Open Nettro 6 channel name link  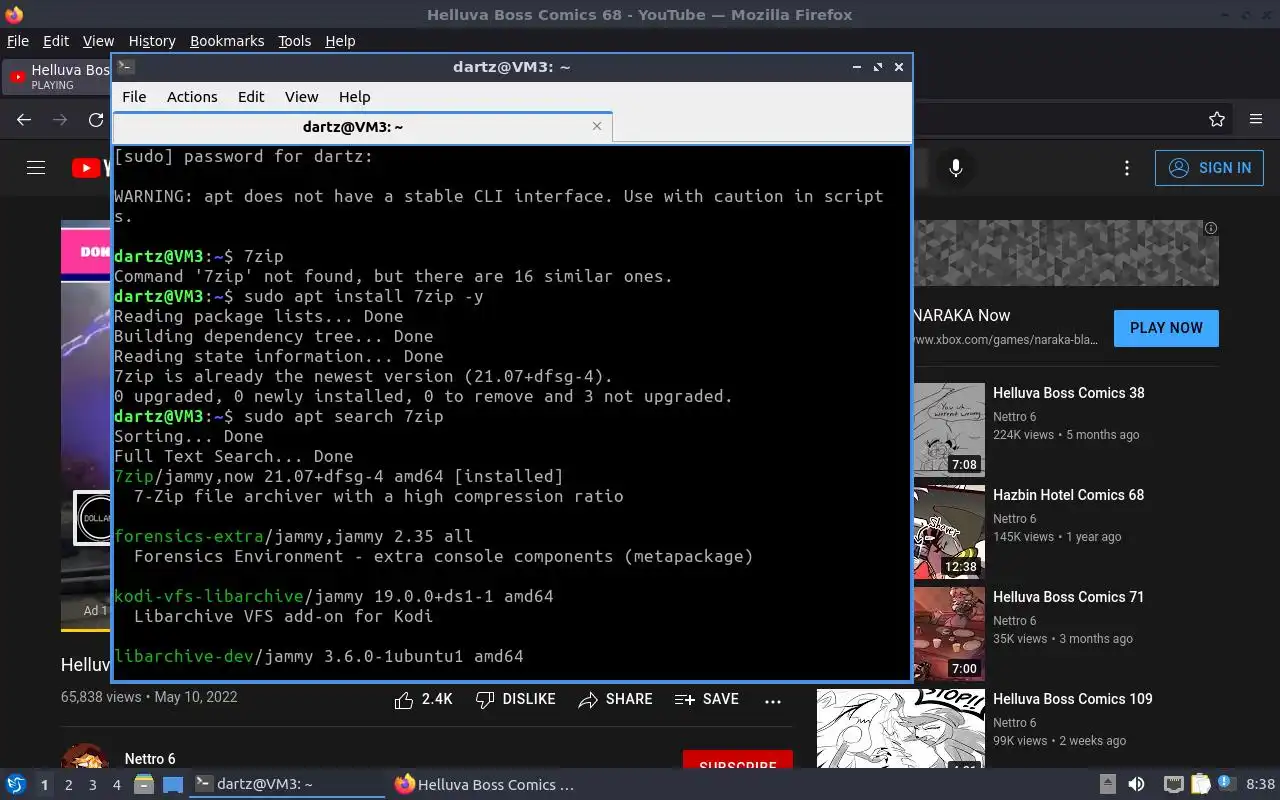pos(150,759)
